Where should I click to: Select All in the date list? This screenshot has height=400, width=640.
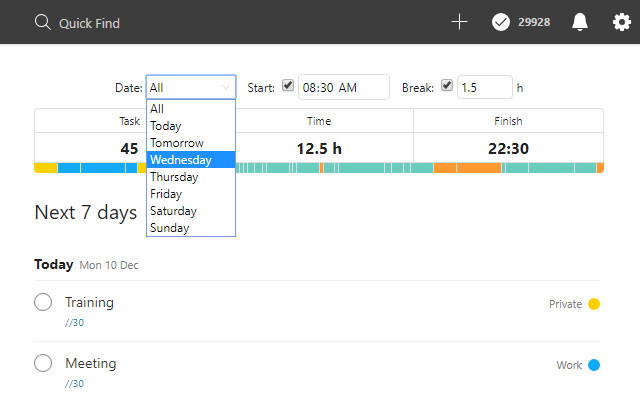tap(191, 109)
